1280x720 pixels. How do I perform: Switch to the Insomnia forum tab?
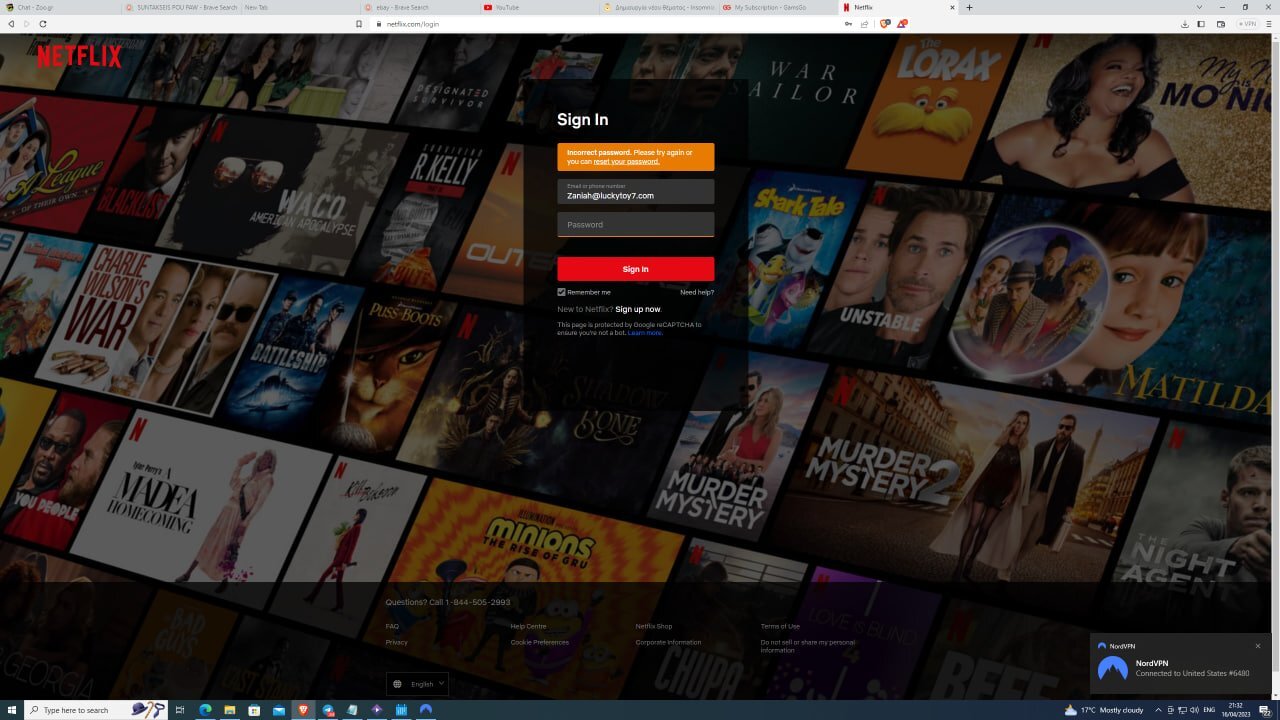(x=658, y=7)
